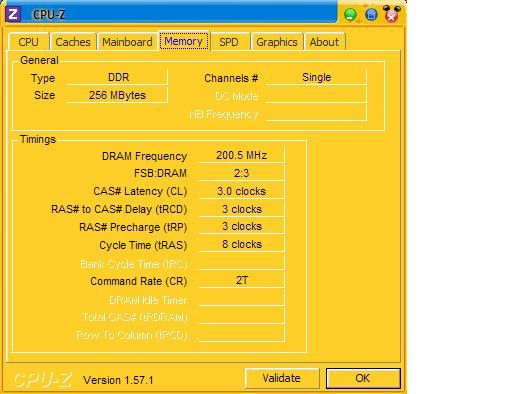Click the Timings group heading
The height and width of the screenshot is (394, 512).
[38, 139]
